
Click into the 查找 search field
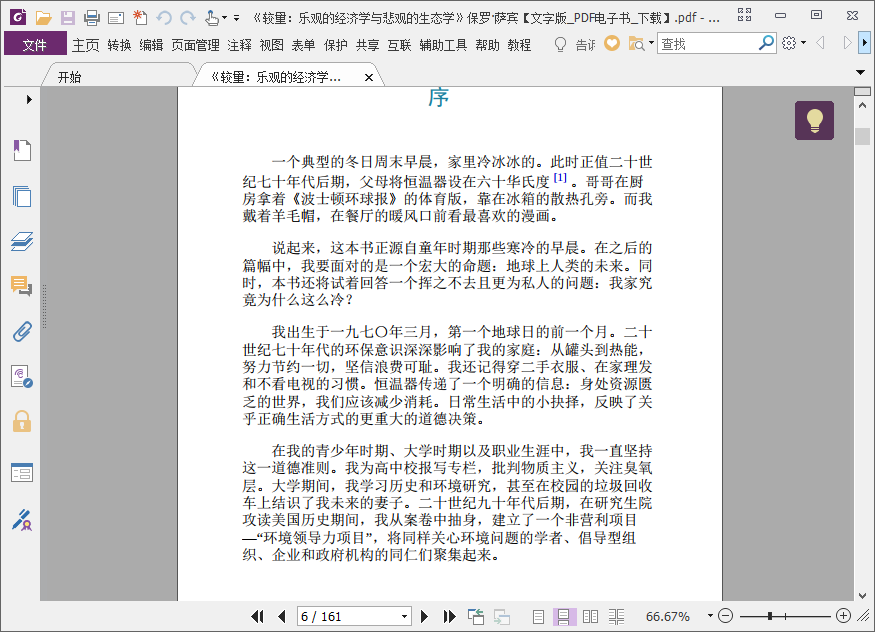pyautogui.click(x=707, y=44)
